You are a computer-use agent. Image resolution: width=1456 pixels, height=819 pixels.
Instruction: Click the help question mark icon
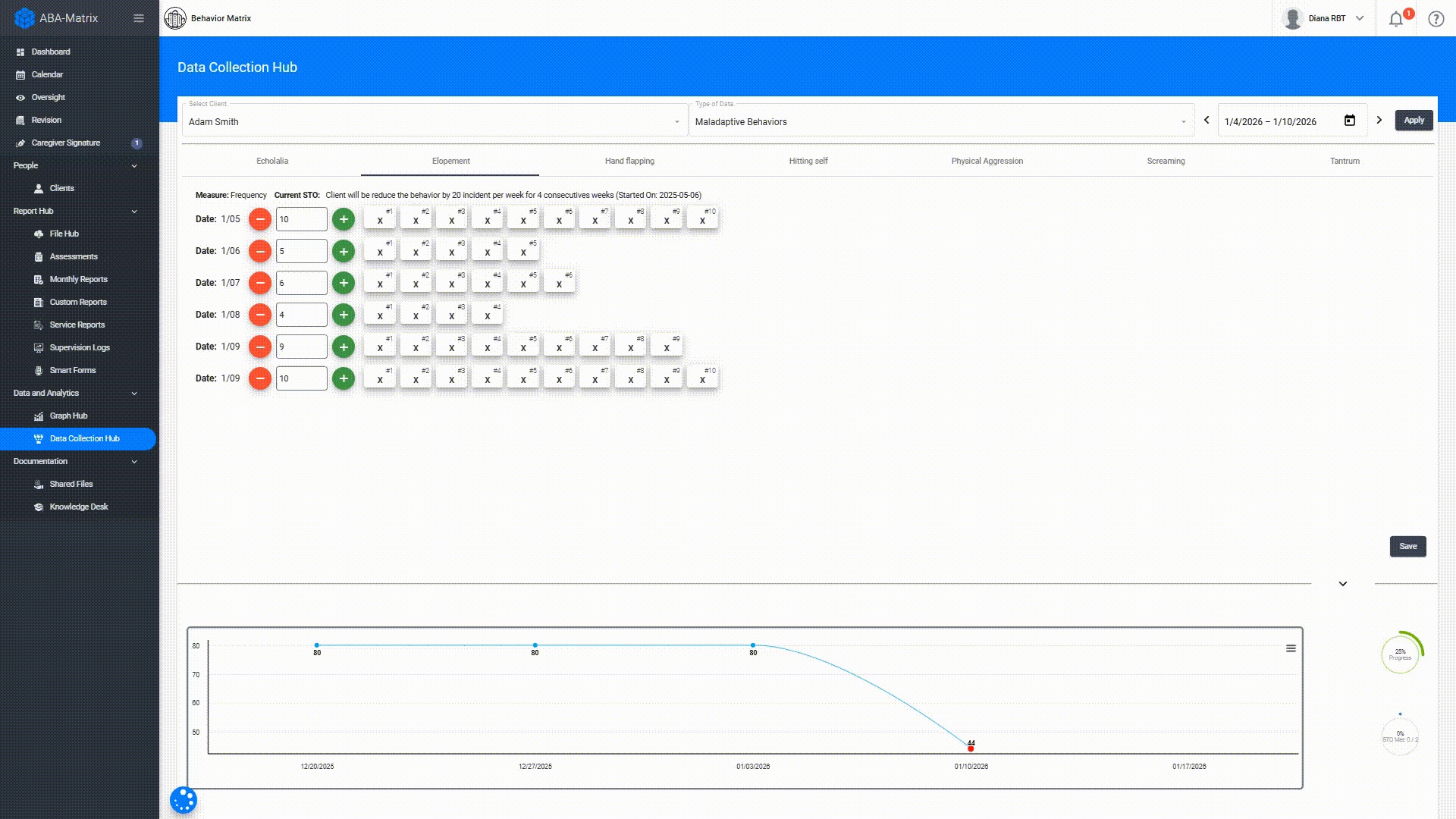coord(1436,19)
